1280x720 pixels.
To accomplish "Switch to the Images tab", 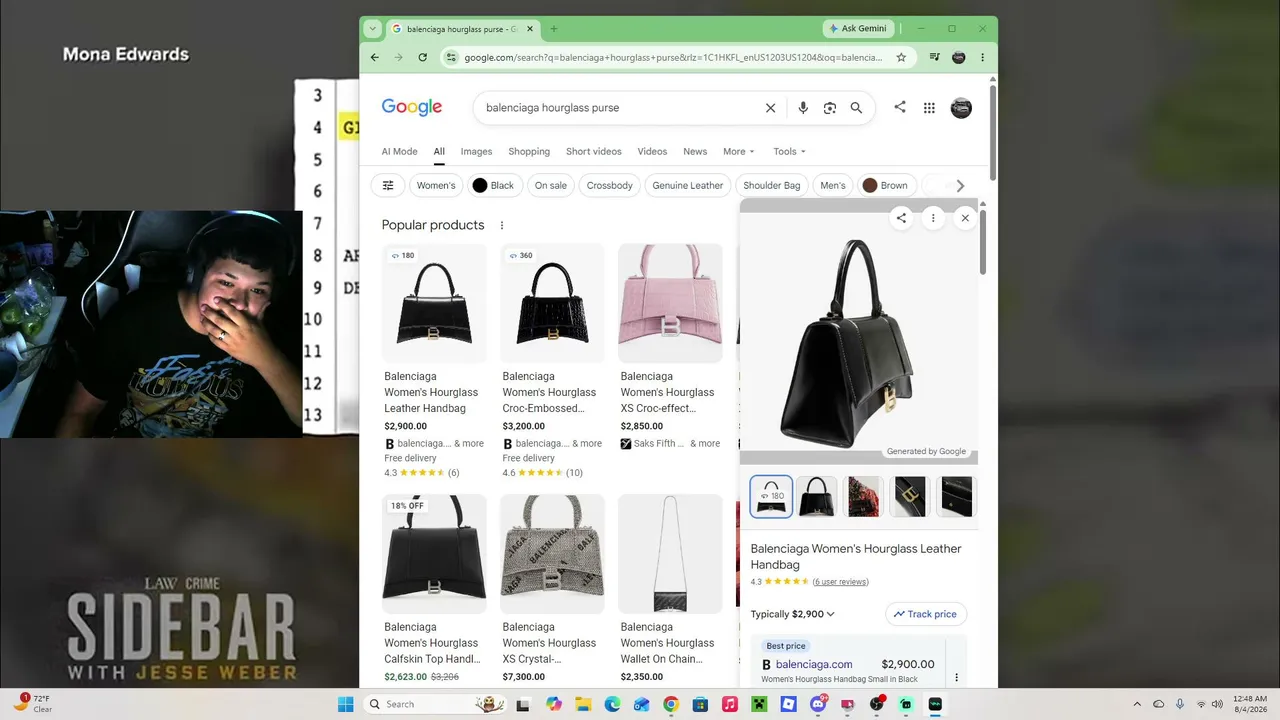I will [476, 152].
